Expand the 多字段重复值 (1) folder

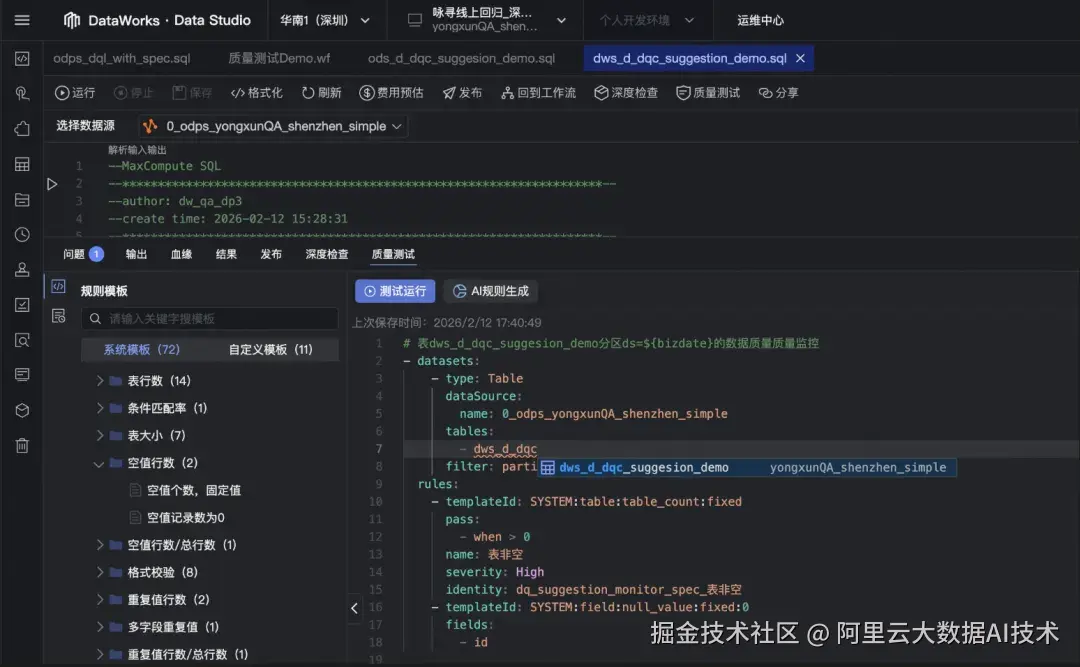coord(100,627)
